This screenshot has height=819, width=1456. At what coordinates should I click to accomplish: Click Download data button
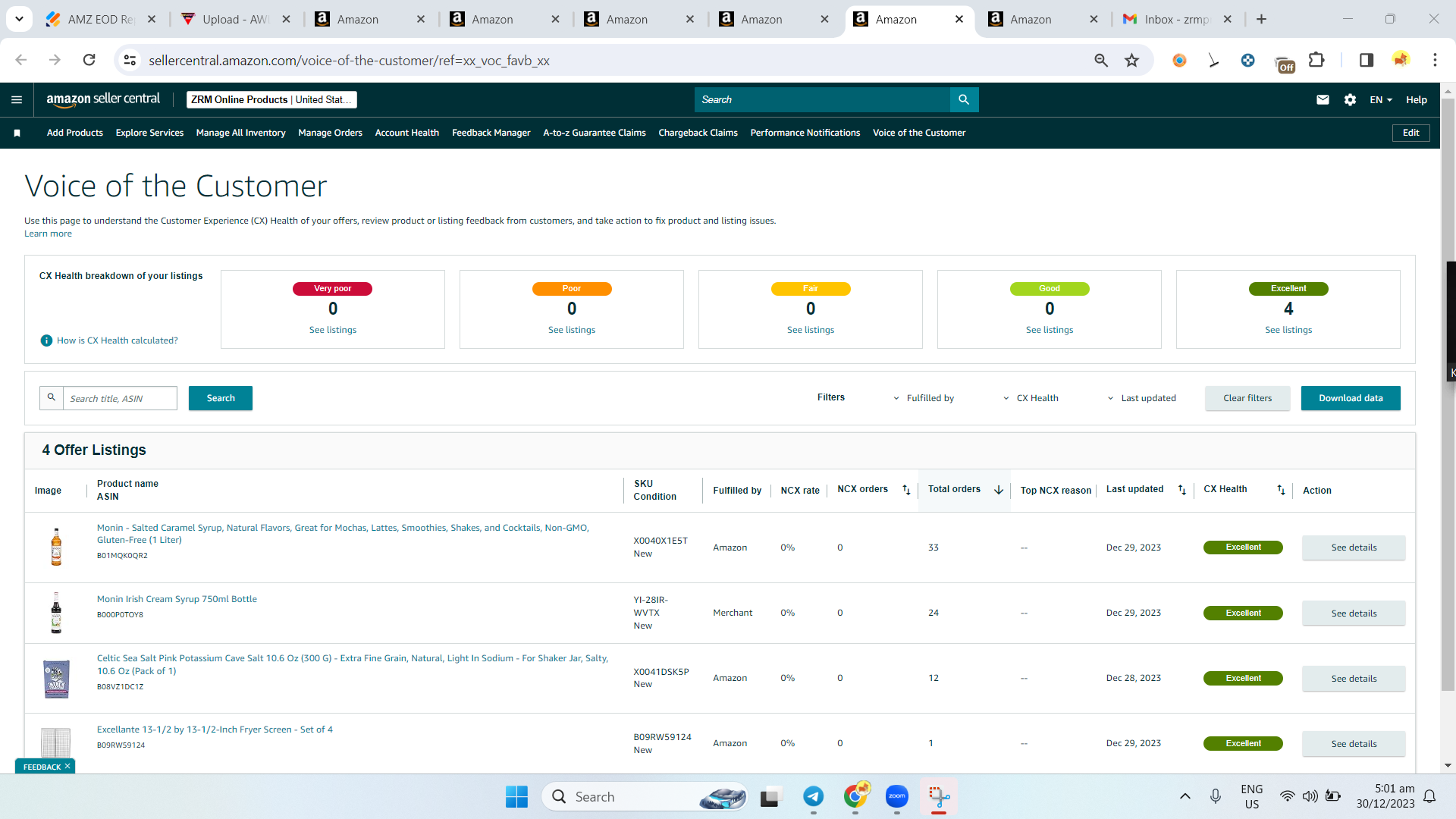(x=1351, y=398)
